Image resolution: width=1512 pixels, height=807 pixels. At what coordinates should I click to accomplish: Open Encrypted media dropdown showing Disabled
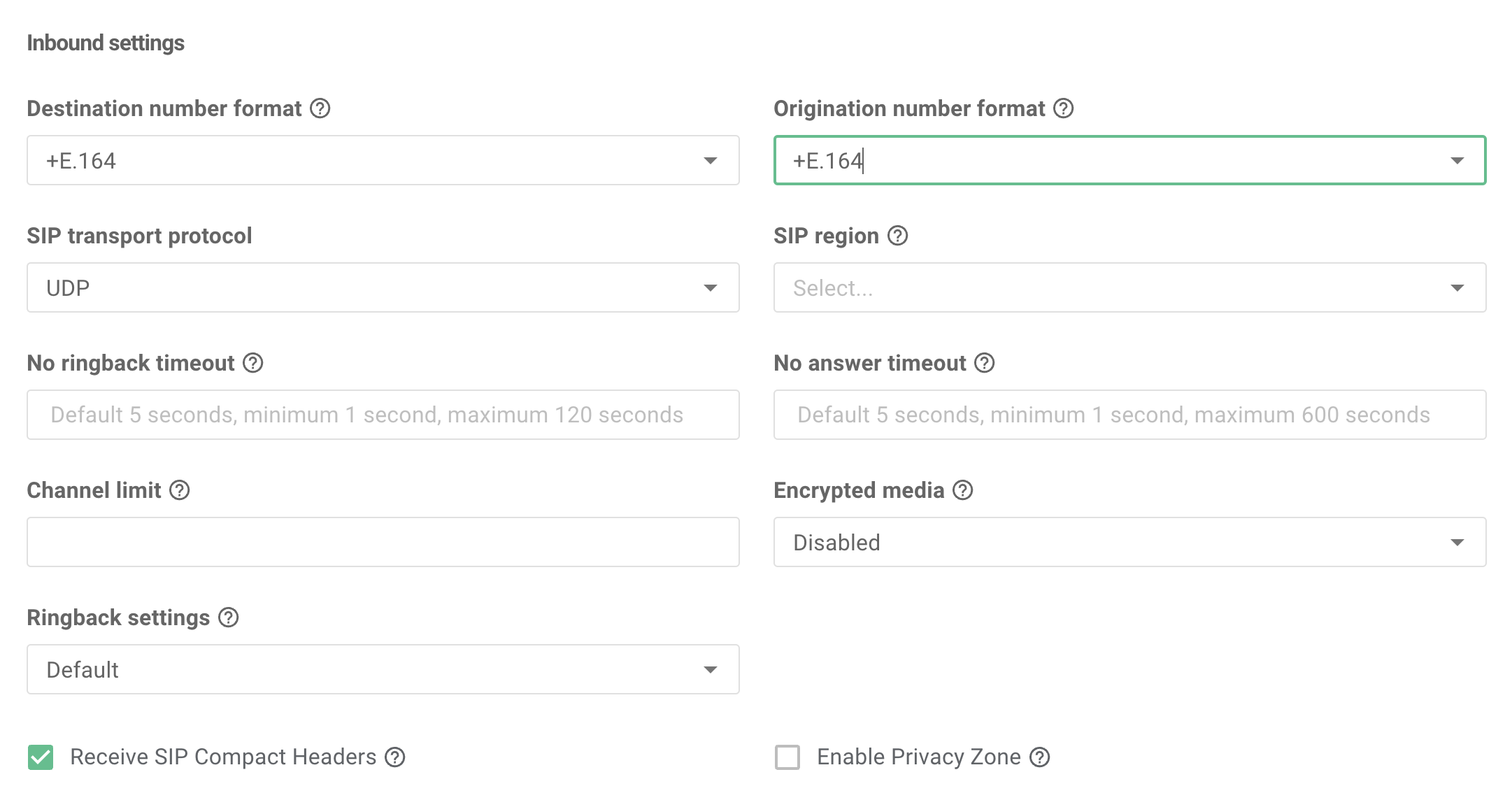click(1129, 542)
